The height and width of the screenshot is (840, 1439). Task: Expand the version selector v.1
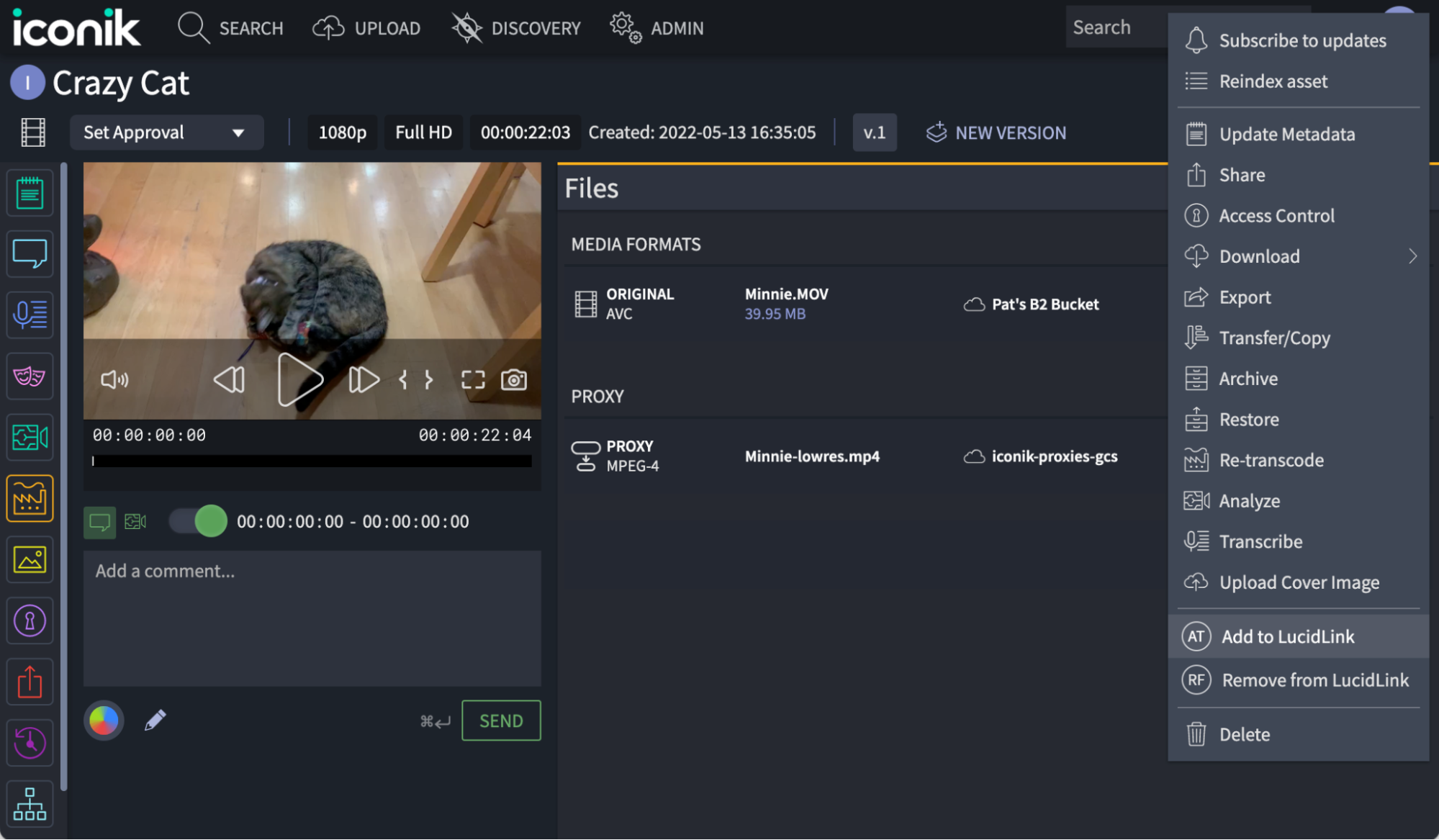[875, 131]
